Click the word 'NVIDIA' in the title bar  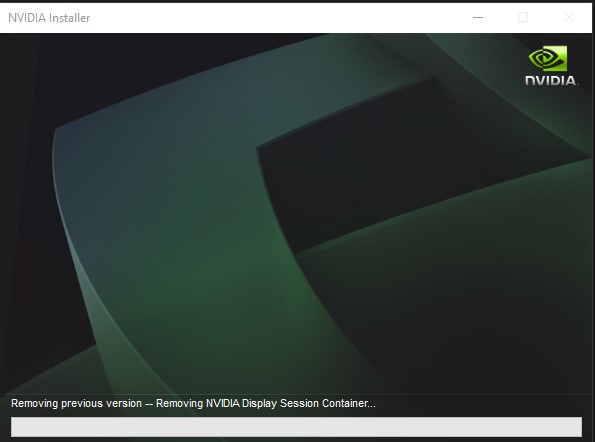[x=27, y=18]
